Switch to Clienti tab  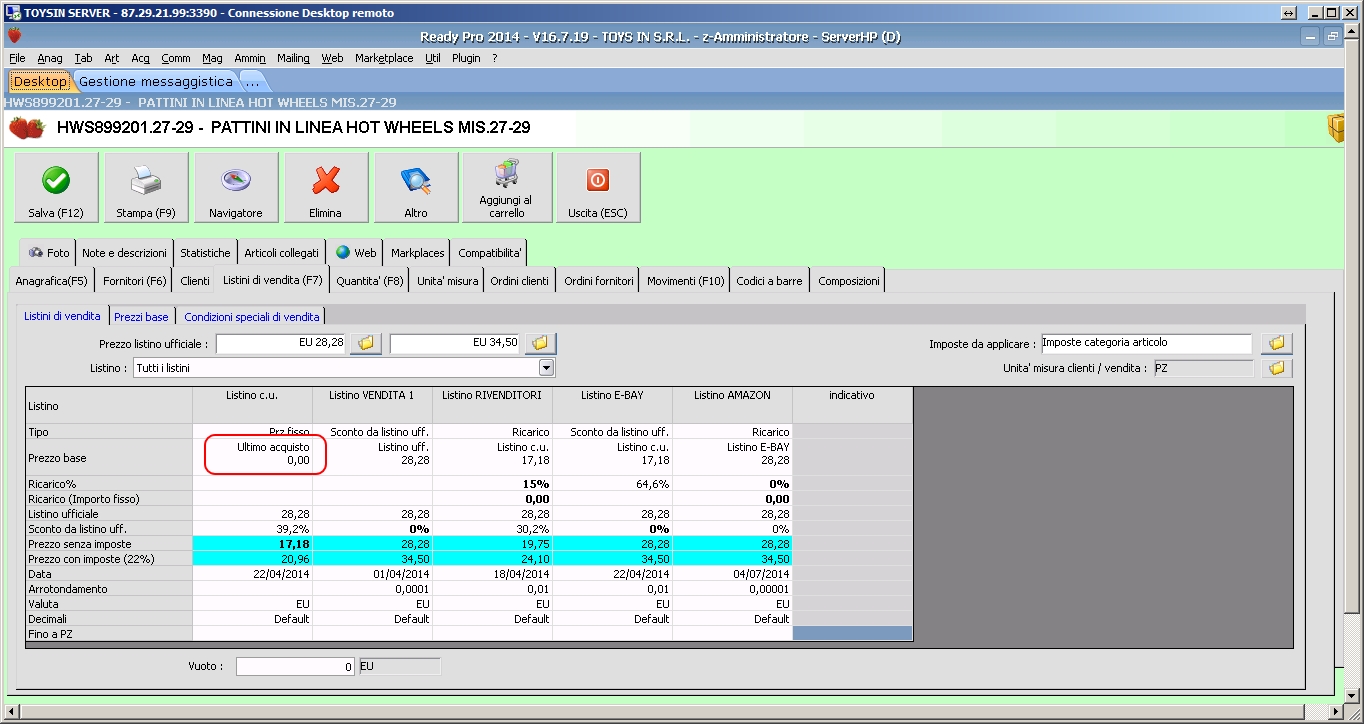tap(195, 281)
